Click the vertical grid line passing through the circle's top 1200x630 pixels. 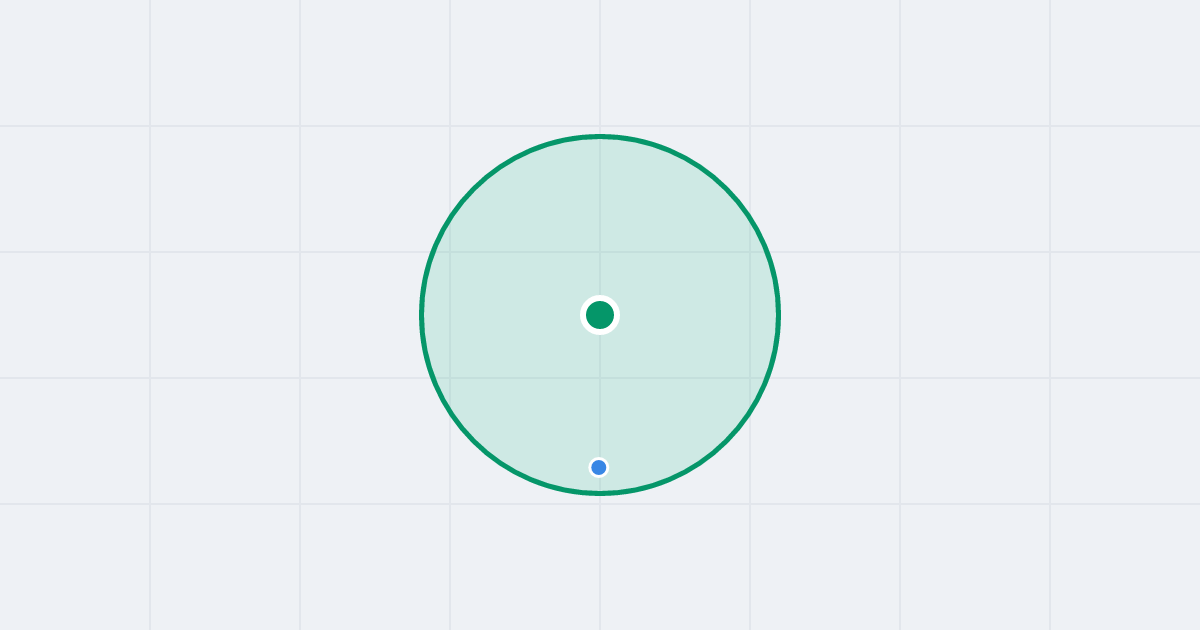pyautogui.click(x=600, y=65)
